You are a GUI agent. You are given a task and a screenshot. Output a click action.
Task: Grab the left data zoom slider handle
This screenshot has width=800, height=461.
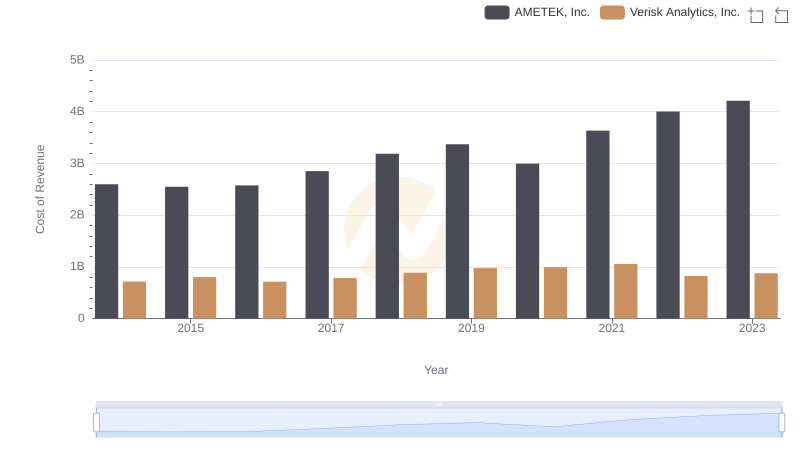click(96, 423)
